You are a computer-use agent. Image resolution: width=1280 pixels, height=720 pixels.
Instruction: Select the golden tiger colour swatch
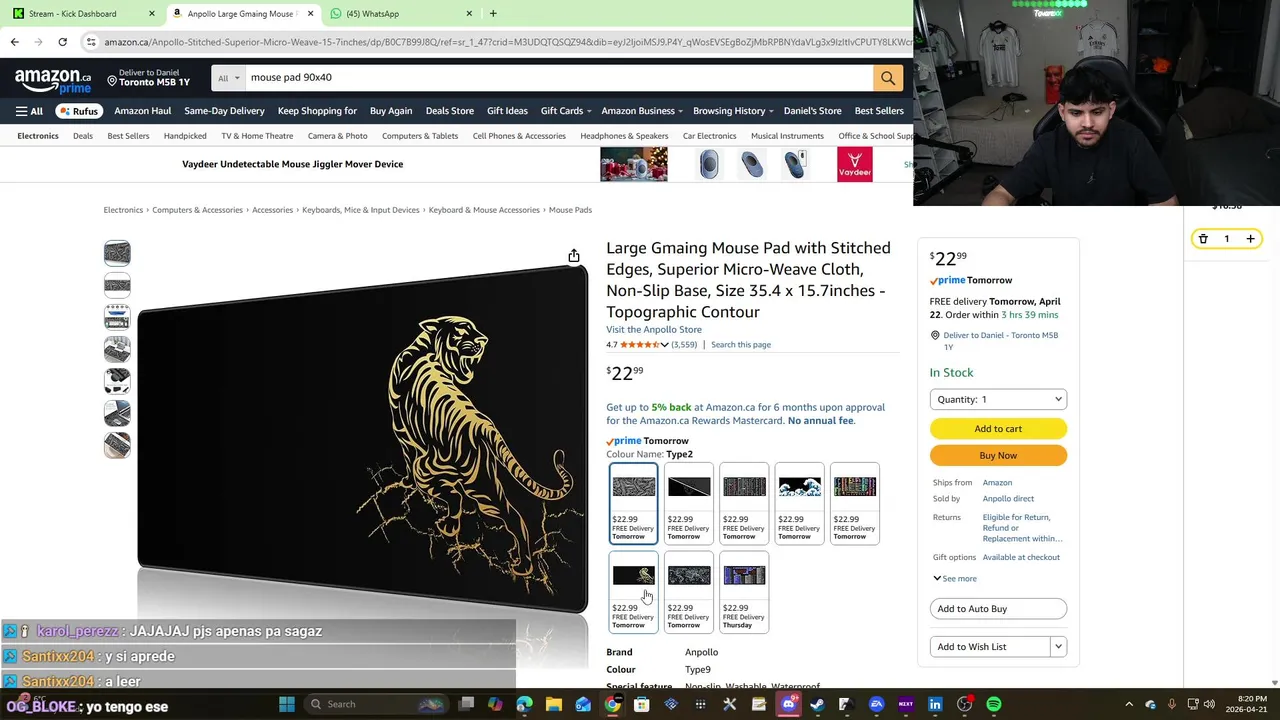634,592
